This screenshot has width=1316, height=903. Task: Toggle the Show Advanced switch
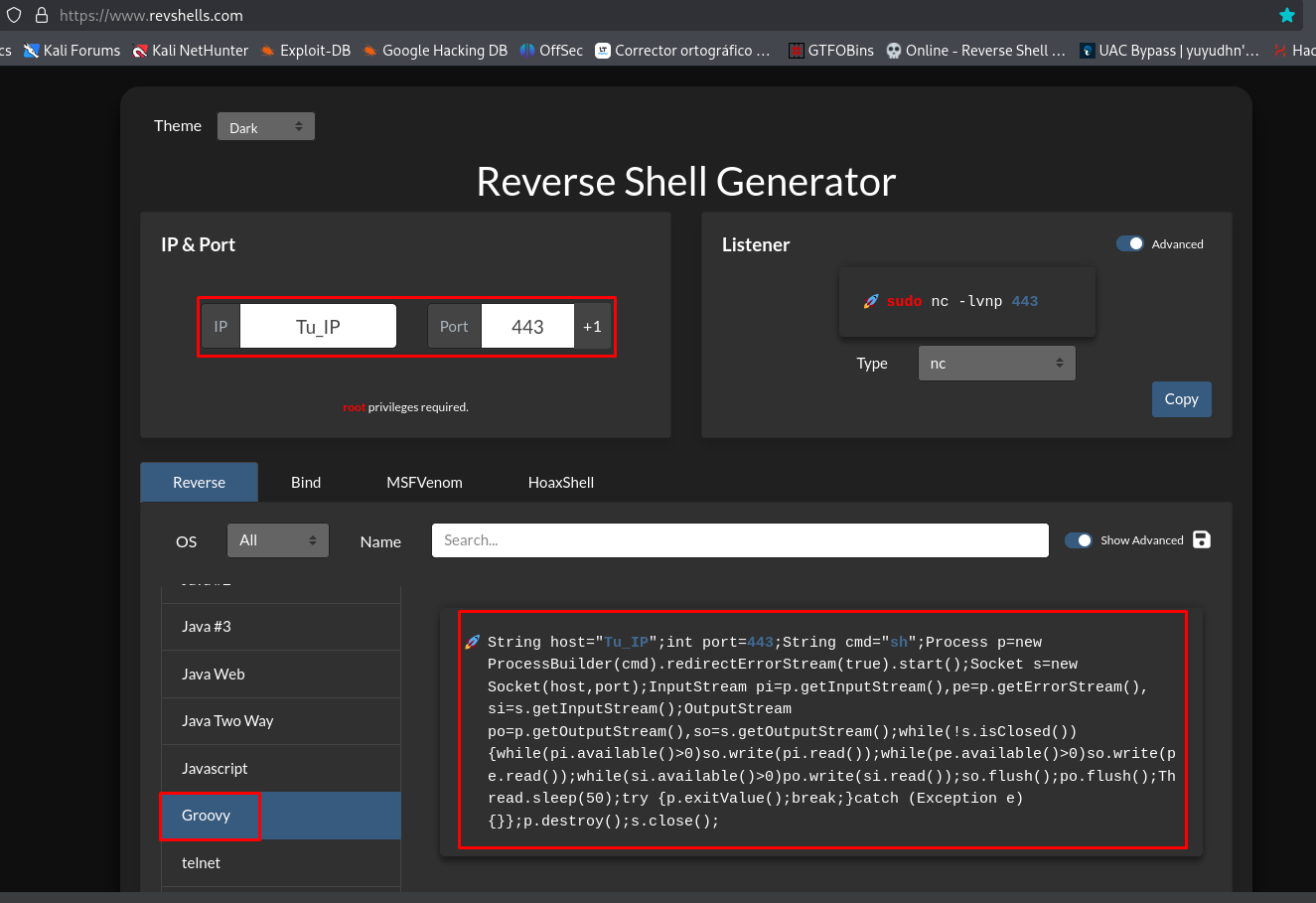click(x=1078, y=540)
